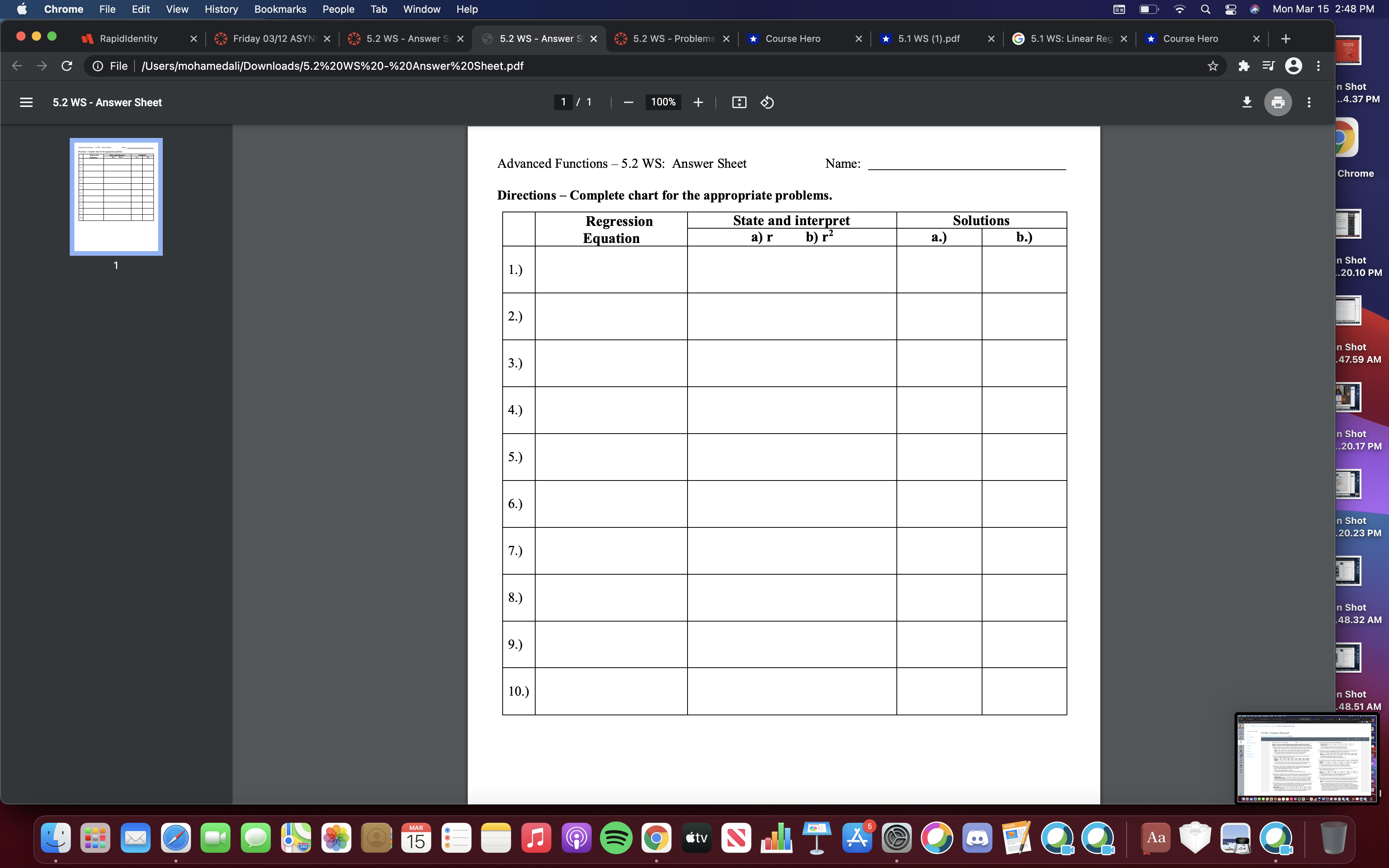Open Chrome three-dot menu
Screen dimensions: 1389x868
(x=1318, y=66)
